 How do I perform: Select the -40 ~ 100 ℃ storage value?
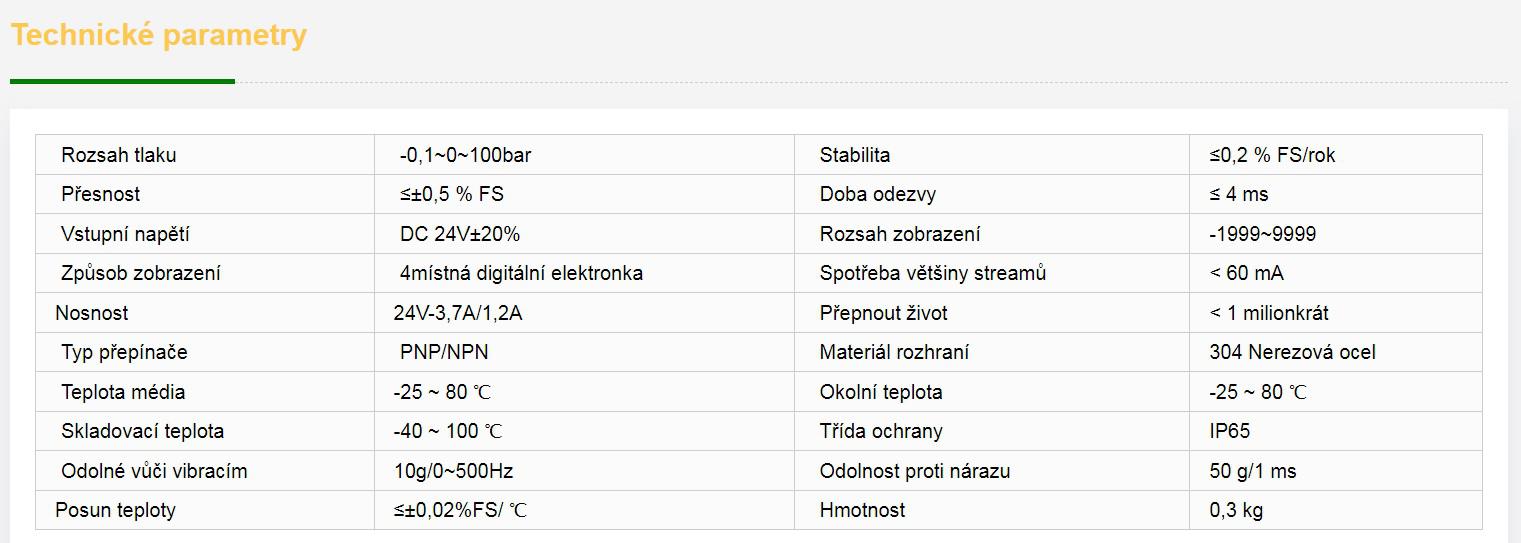click(448, 431)
